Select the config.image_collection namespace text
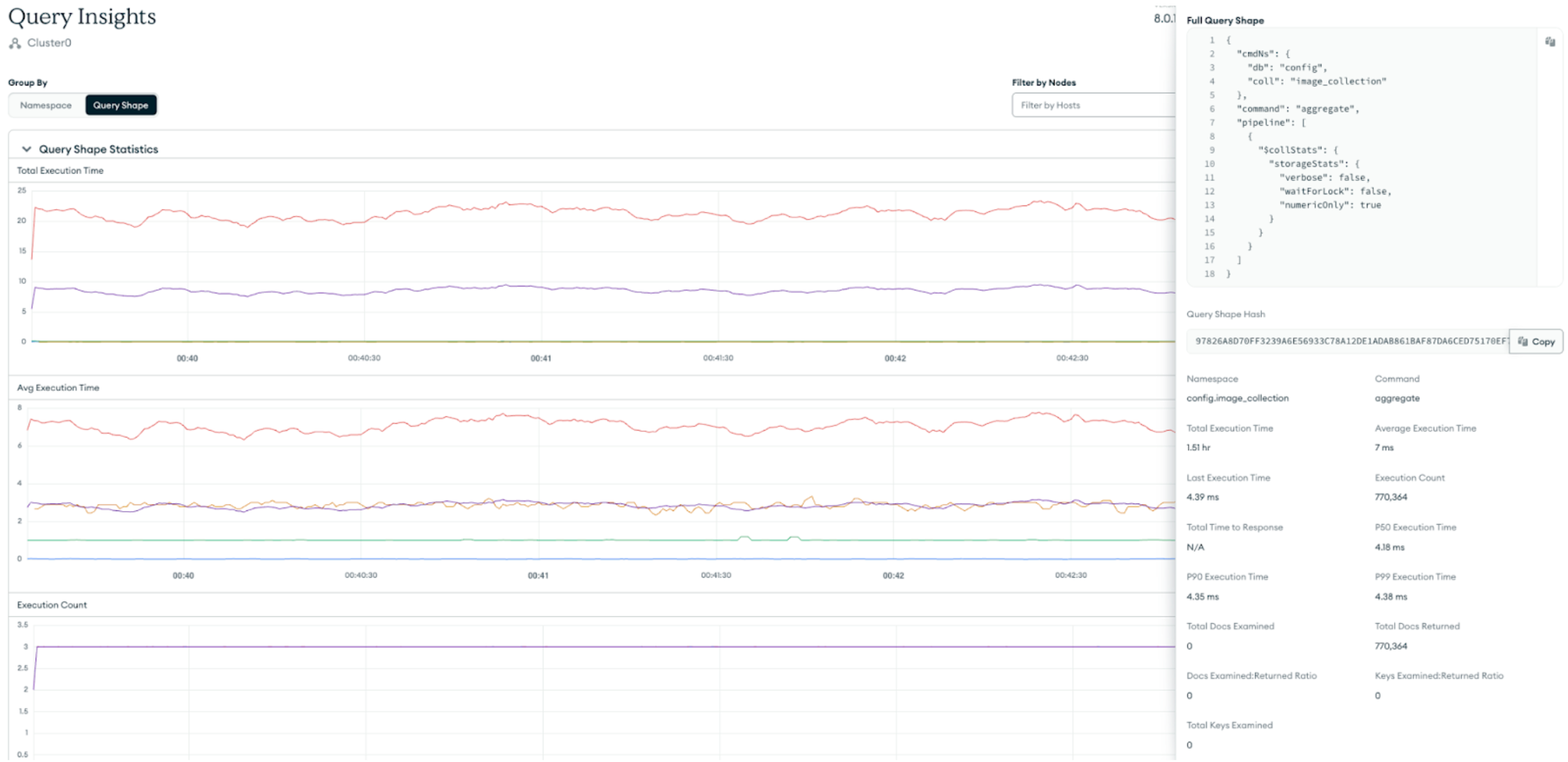 pos(1237,398)
